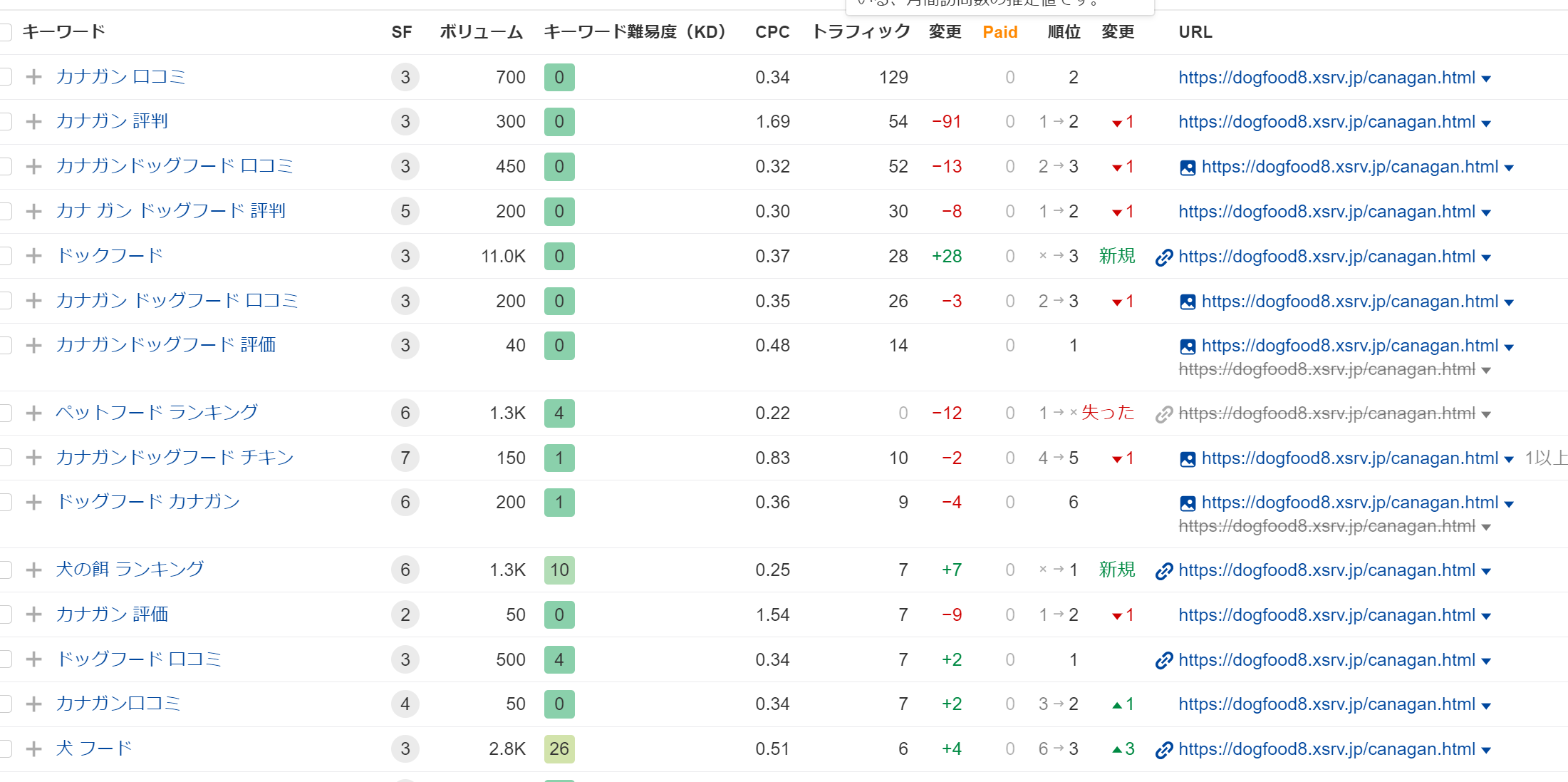Open canagan.html URL in カナガン 評価 row
This screenshot has width=1568, height=782.
point(1326,615)
